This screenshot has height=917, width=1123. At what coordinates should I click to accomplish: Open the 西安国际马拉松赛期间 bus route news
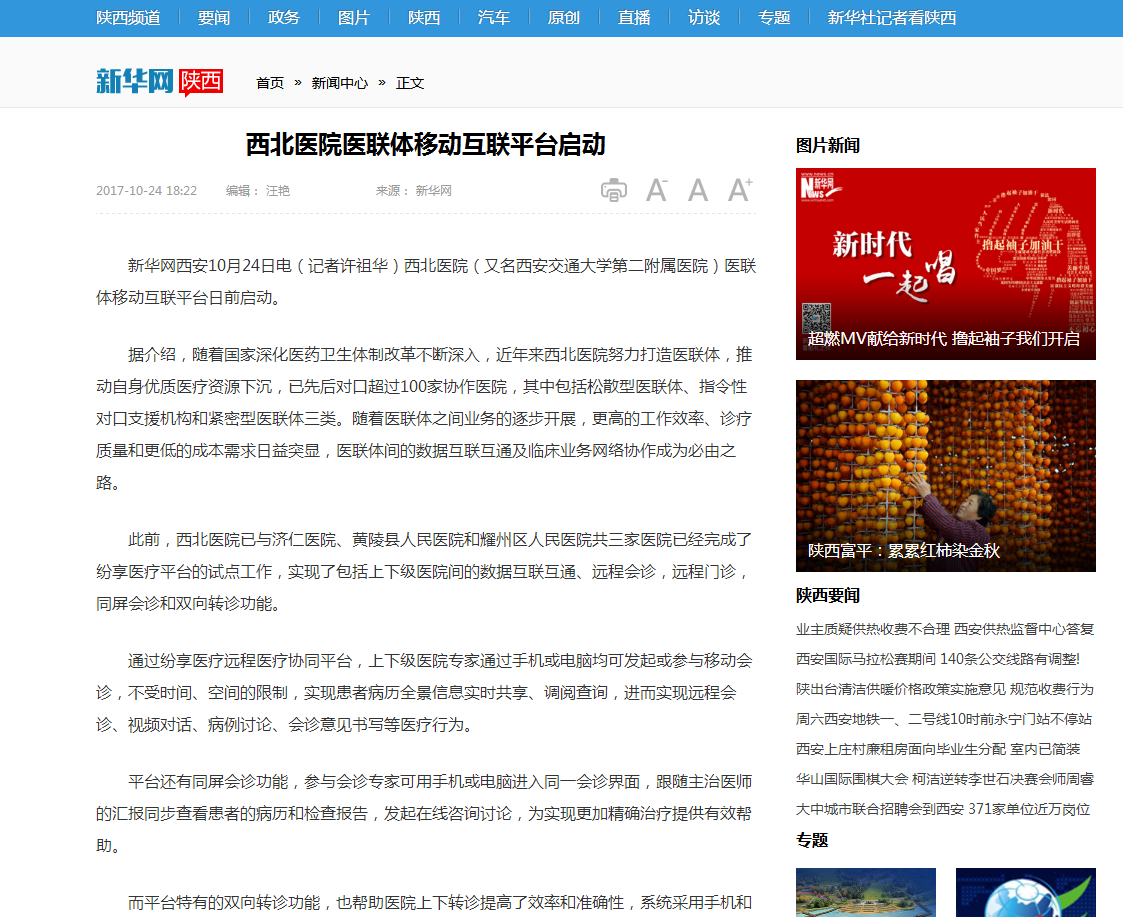[938, 659]
